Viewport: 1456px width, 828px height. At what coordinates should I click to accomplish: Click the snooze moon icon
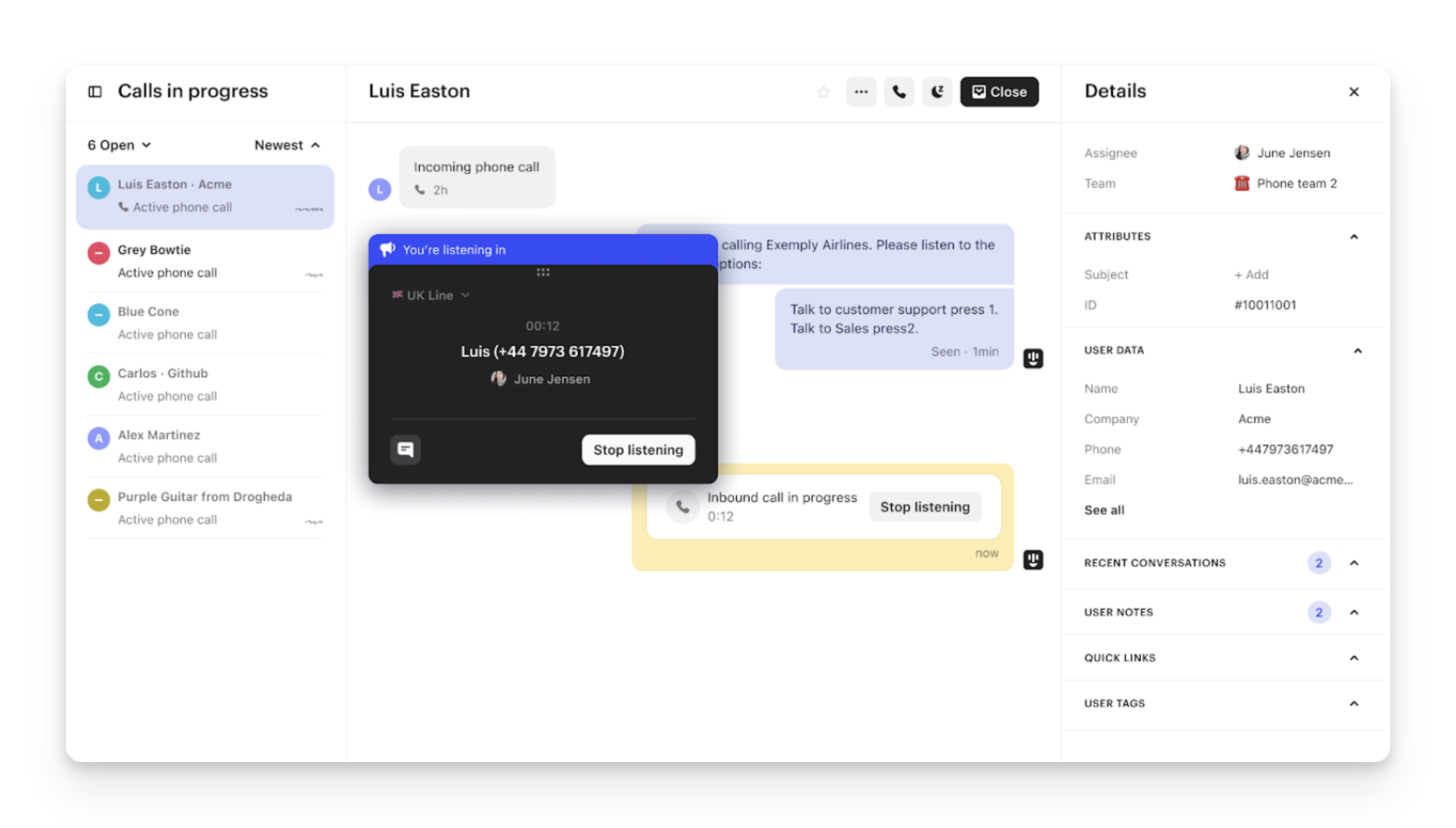938,92
